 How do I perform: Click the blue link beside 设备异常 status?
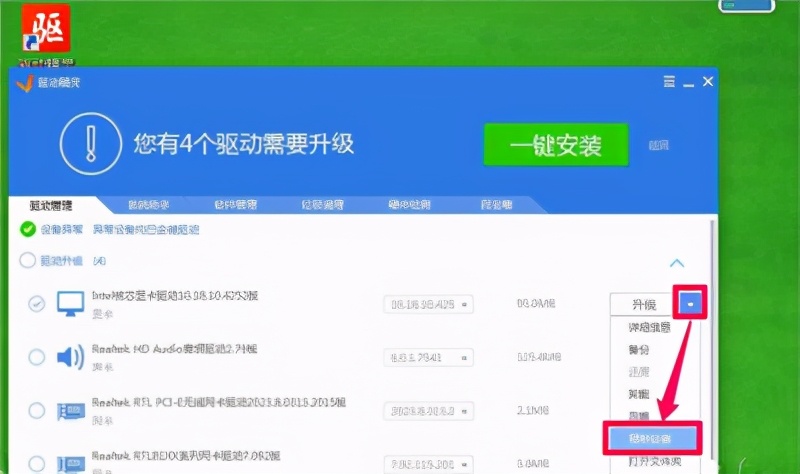click(x=145, y=230)
